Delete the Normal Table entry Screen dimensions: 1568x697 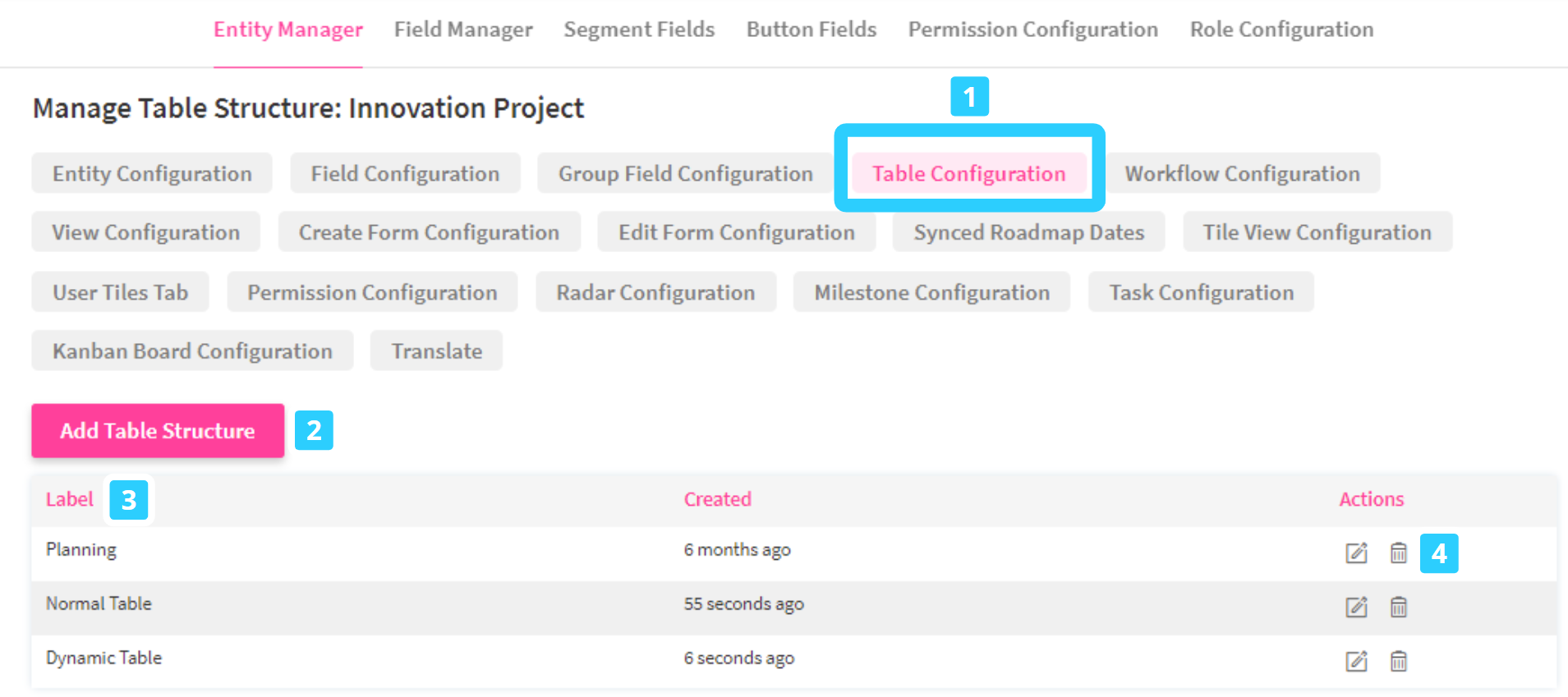point(1398,608)
